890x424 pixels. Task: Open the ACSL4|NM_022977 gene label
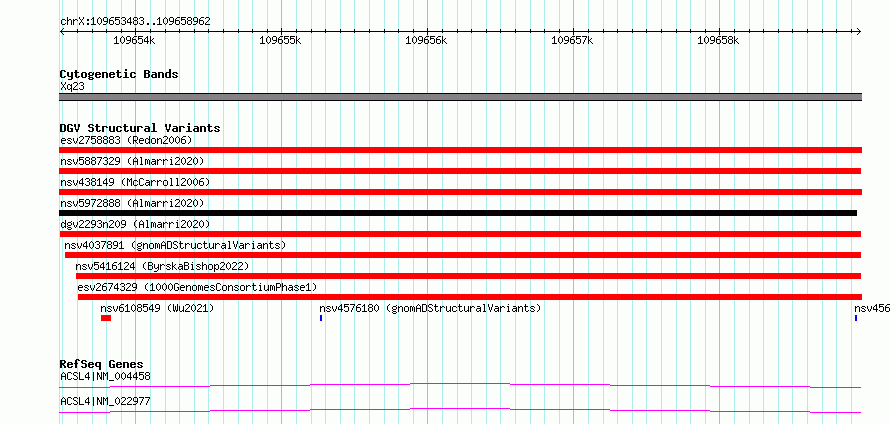[105, 401]
